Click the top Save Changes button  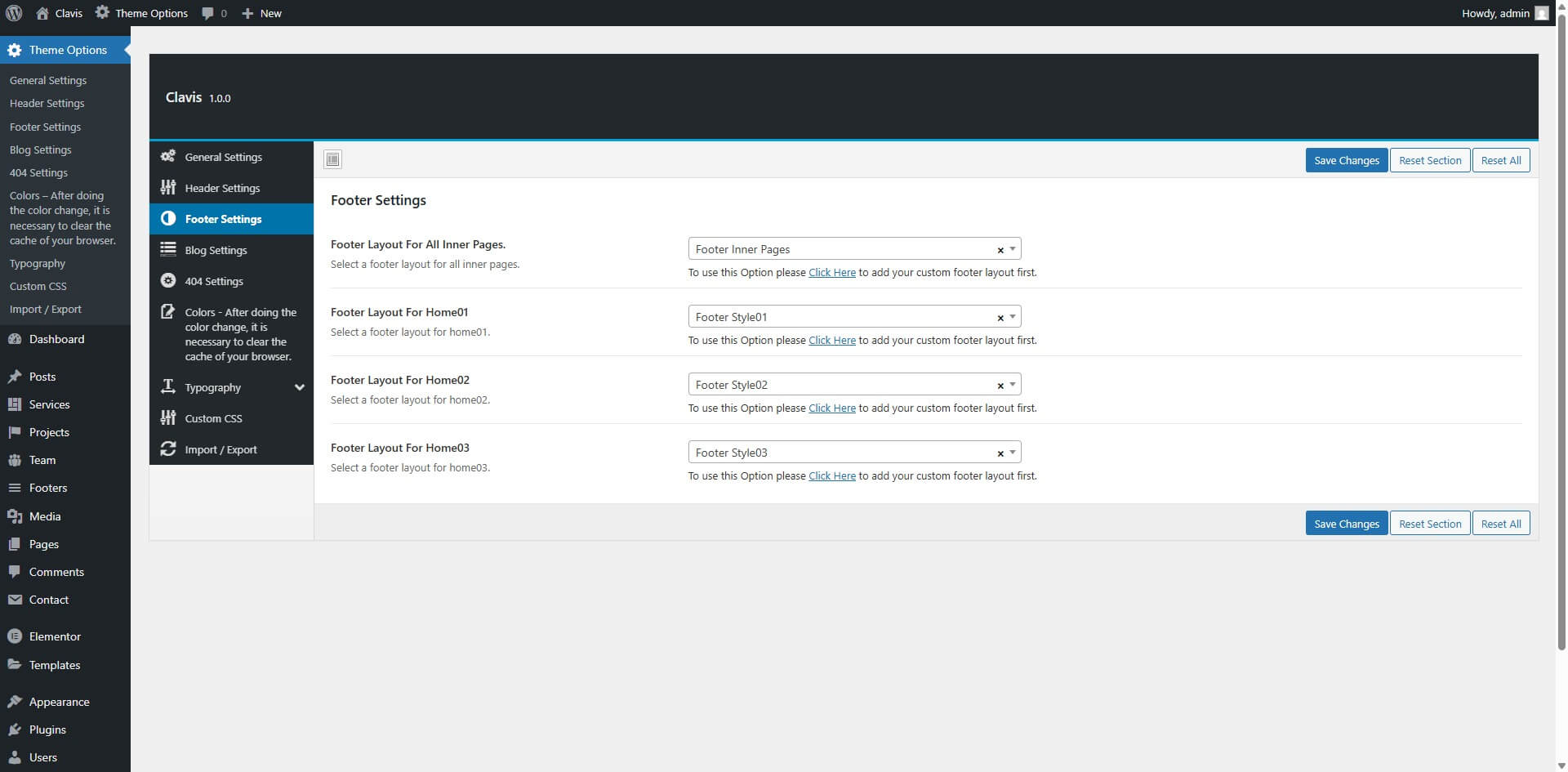[1346, 160]
